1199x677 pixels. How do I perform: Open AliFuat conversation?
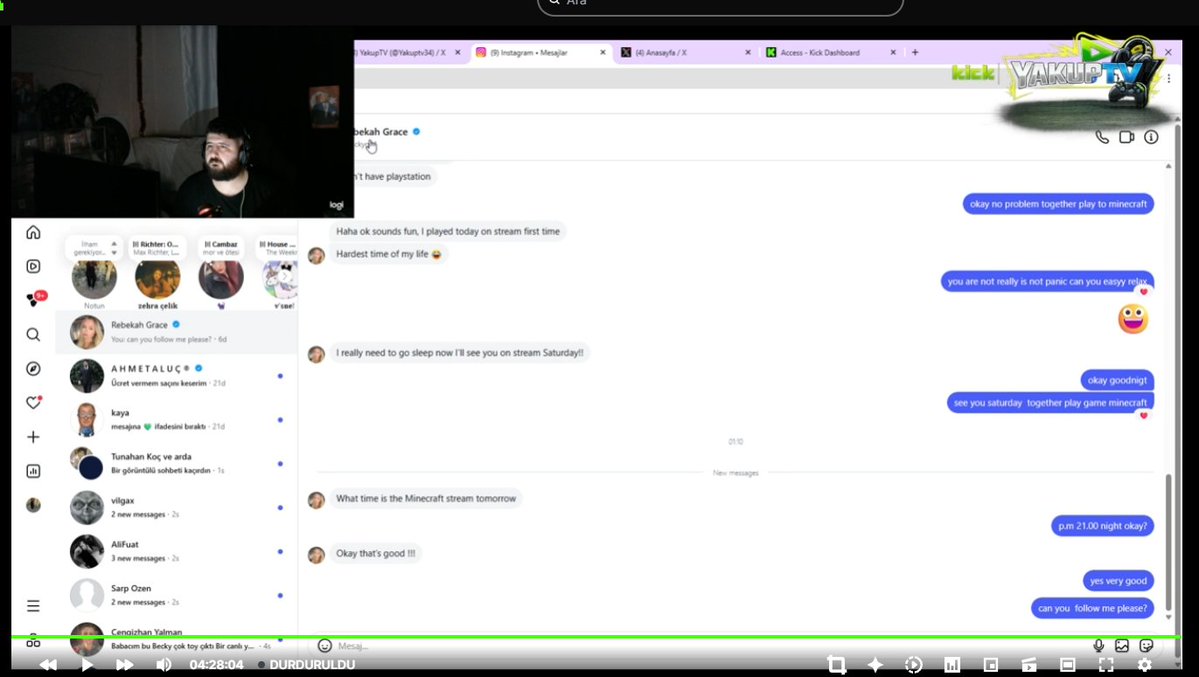click(176, 552)
